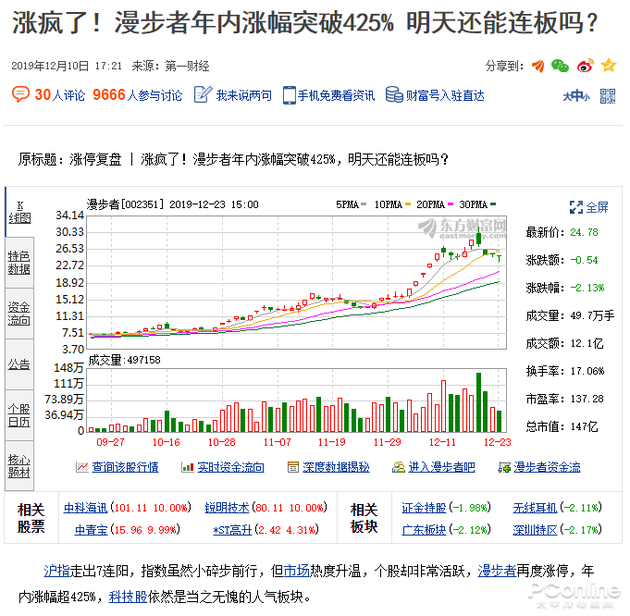Click the 10-28 date axis label
This screenshot has height=616, width=630.
[x=222, y=442]
